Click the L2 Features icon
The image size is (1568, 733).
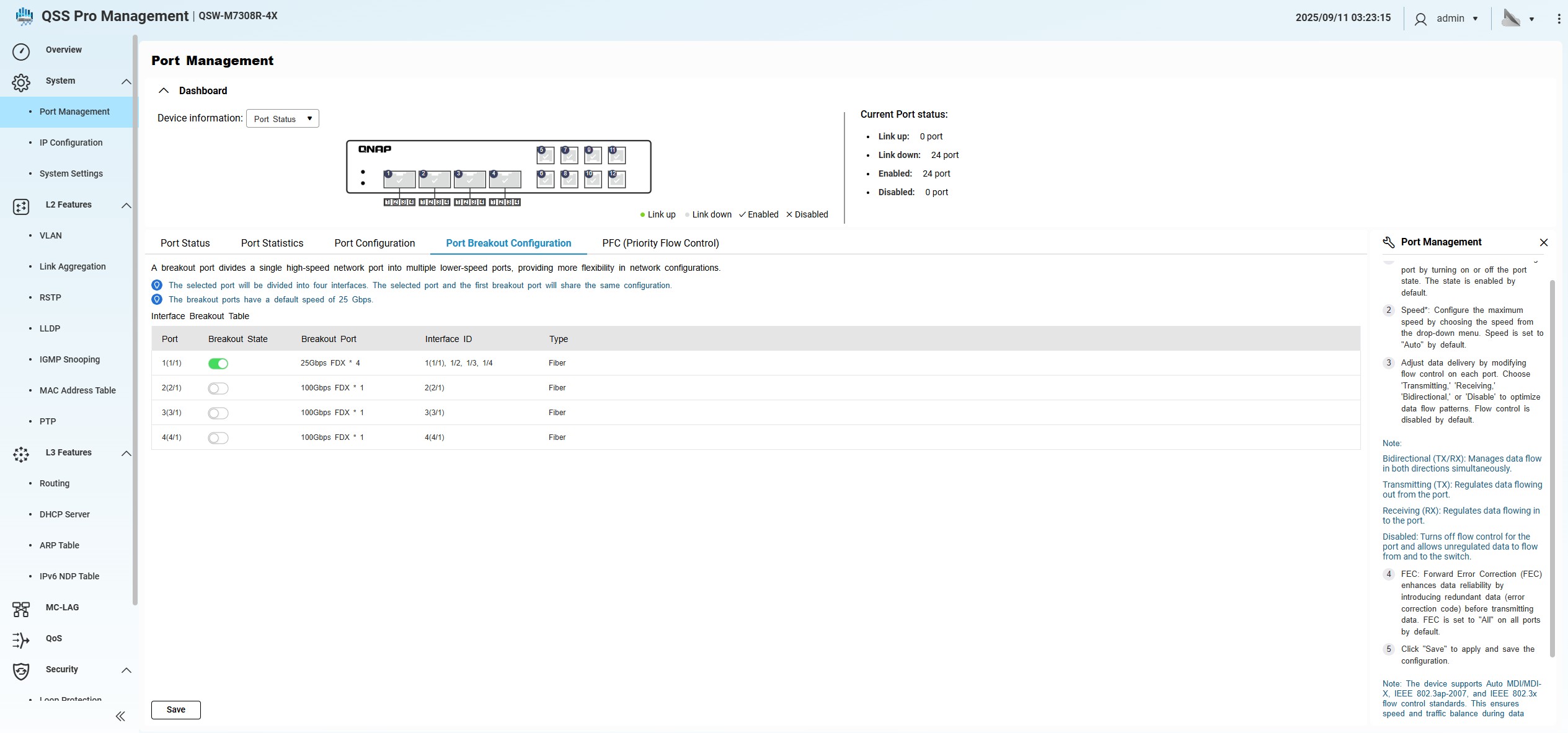pos(21,206)
